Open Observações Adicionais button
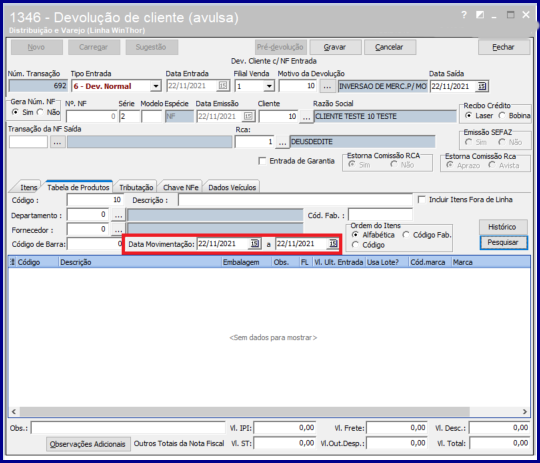540x463 pixels. [x=88, y=444]
